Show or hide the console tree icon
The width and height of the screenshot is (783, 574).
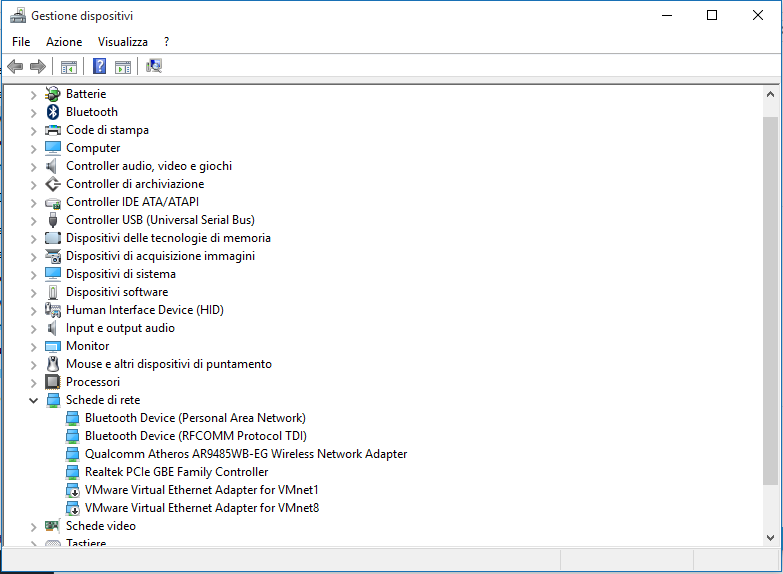69,66
